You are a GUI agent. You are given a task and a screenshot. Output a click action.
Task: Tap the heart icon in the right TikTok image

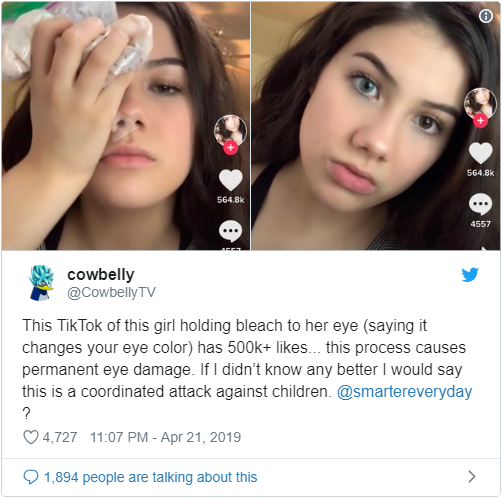pos(480,153)
